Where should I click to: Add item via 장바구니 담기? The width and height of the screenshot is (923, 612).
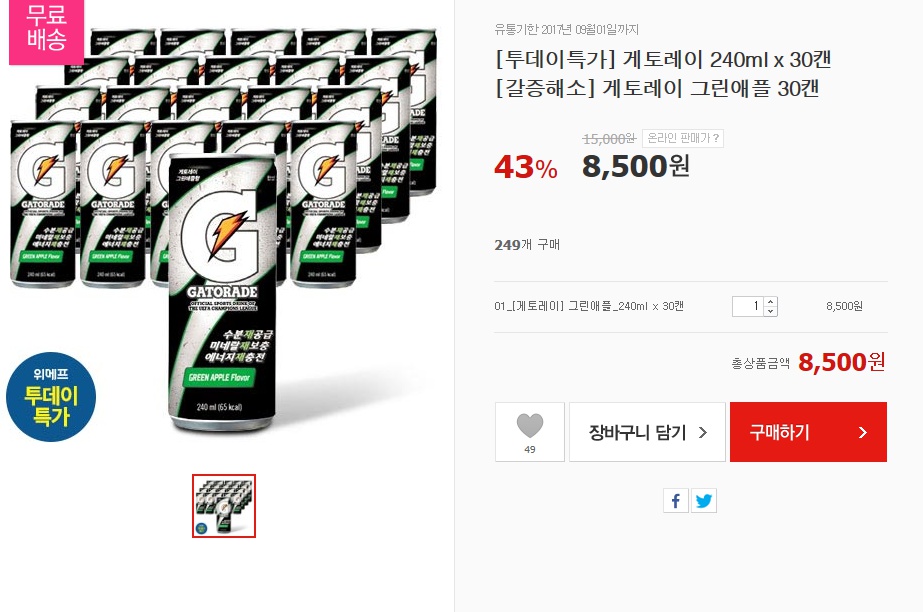[647, 432]
